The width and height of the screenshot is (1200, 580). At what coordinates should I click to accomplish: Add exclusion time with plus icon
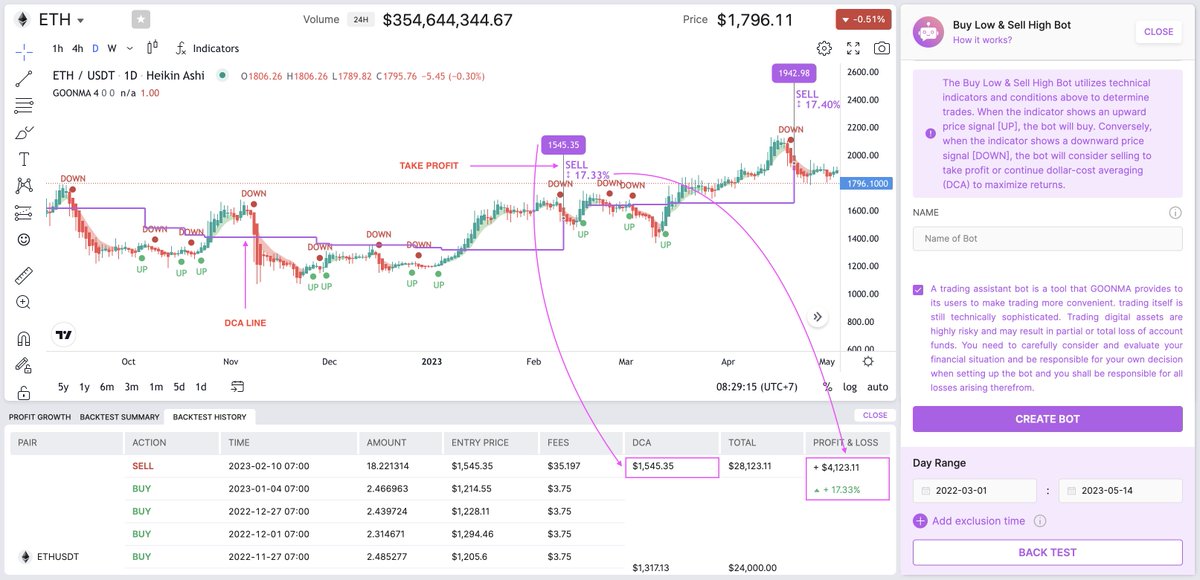click(920, 521)
